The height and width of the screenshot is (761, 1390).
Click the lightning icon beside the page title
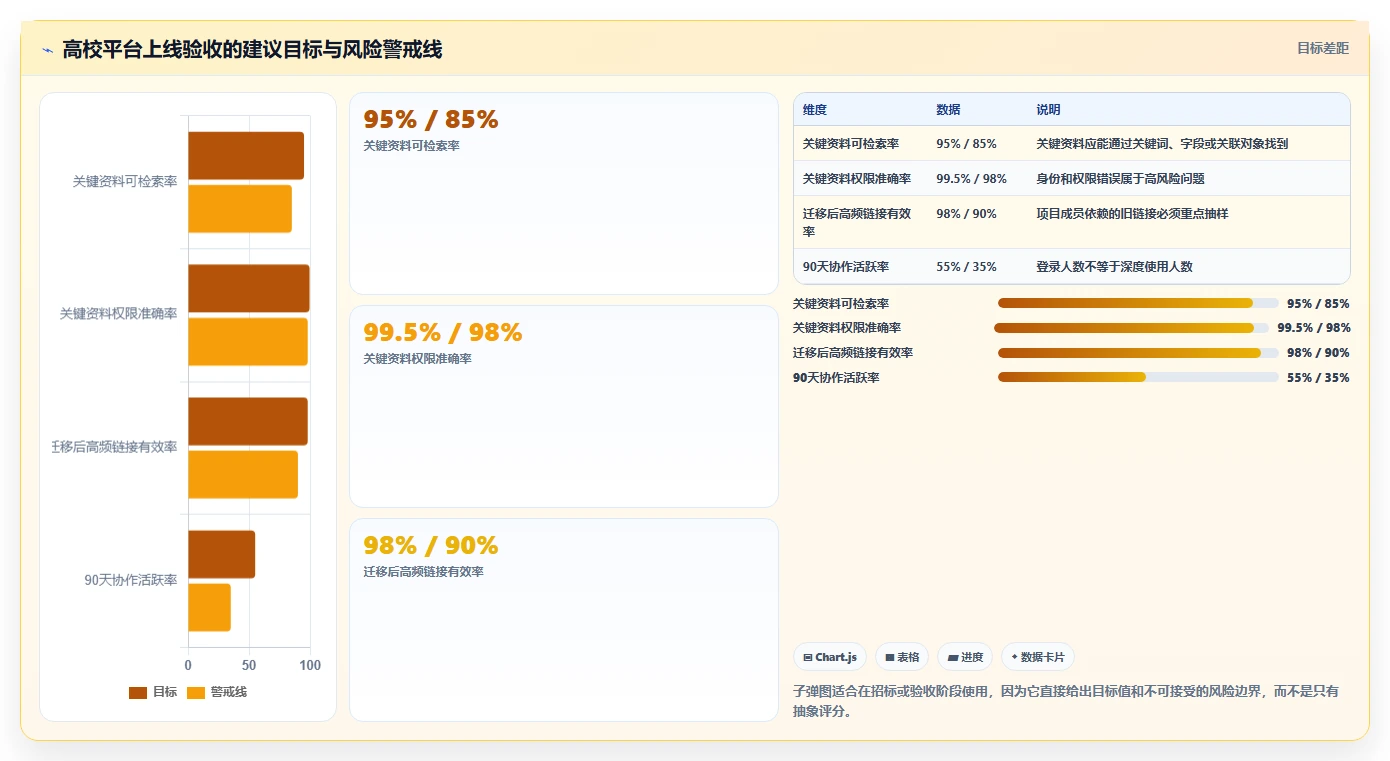pyautogui.click(x=48, y=50)
